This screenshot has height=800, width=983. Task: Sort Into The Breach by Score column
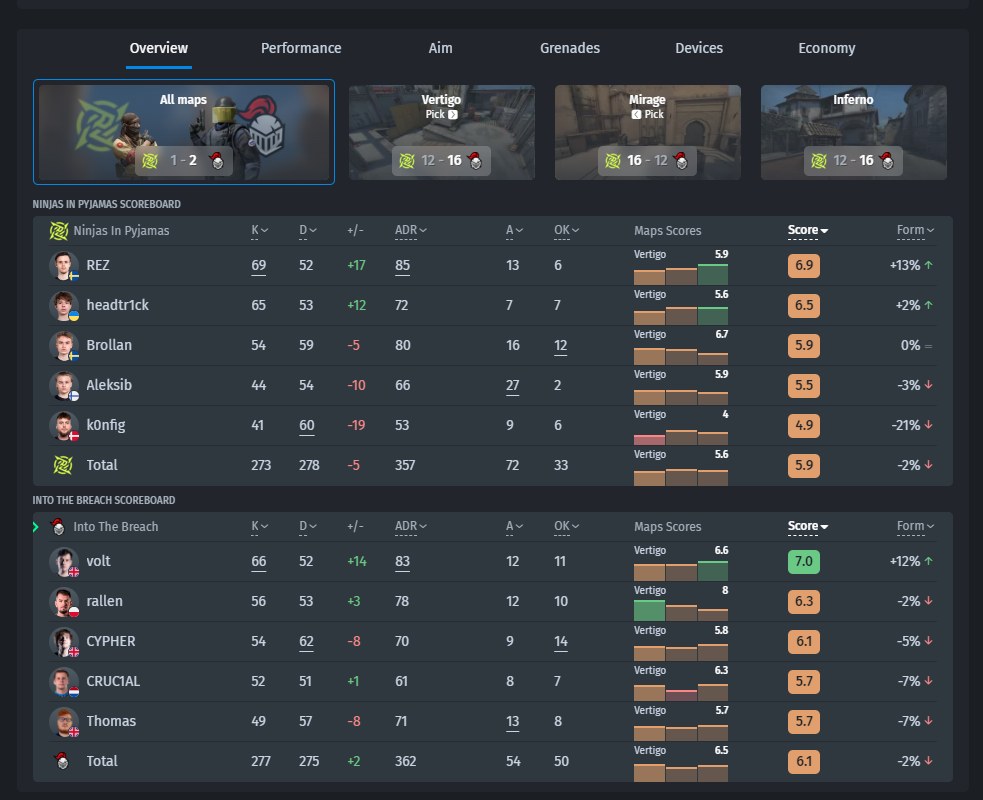(807, 527)
